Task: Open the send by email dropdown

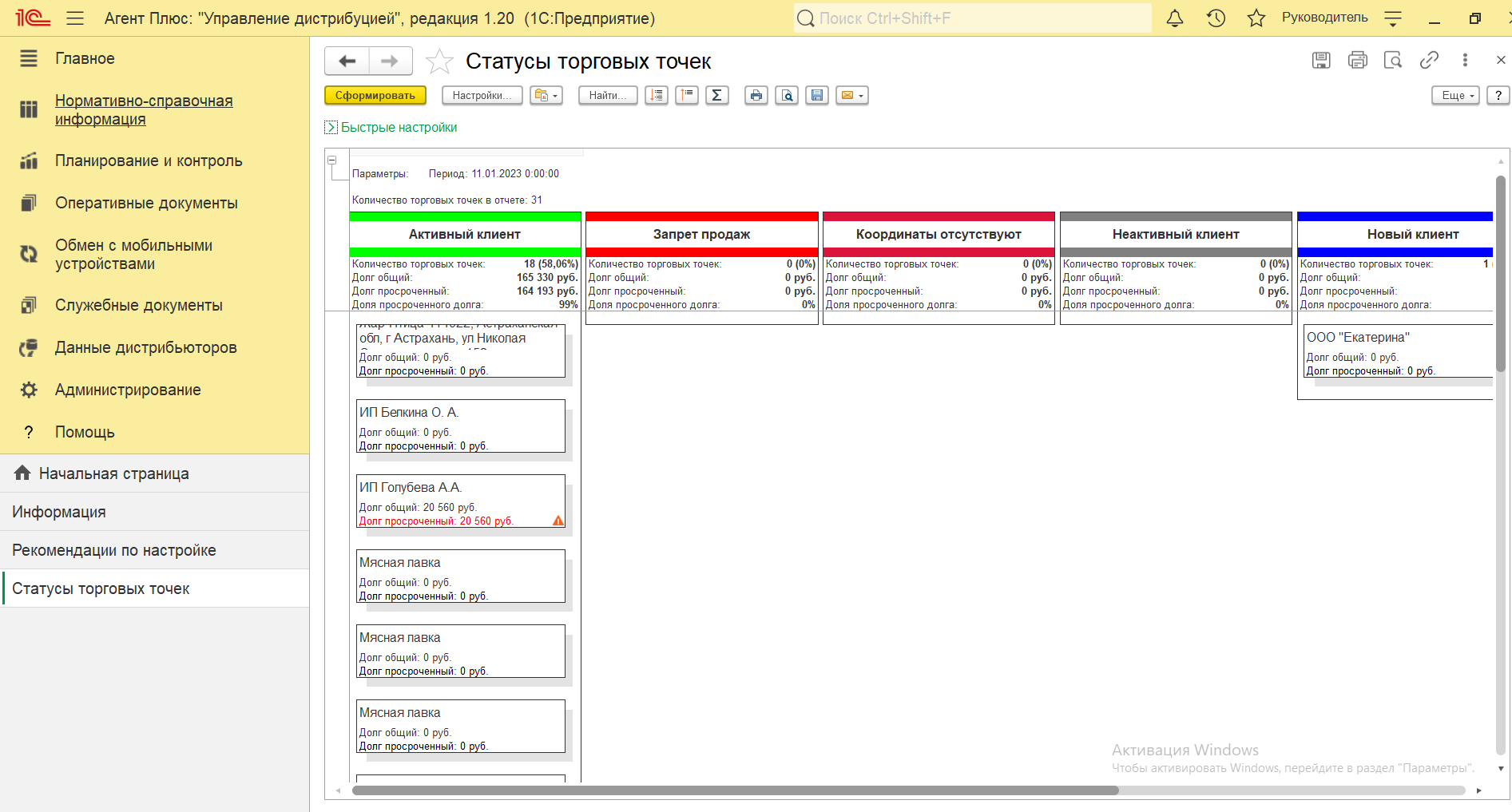Action: pos(852,95)
